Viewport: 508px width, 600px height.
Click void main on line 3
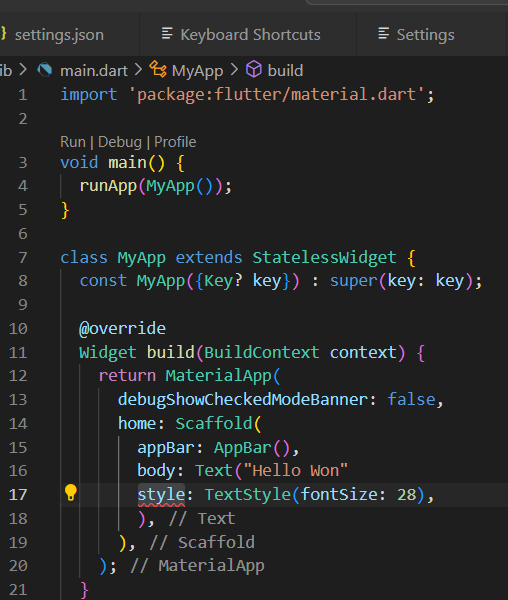(103, 163)
